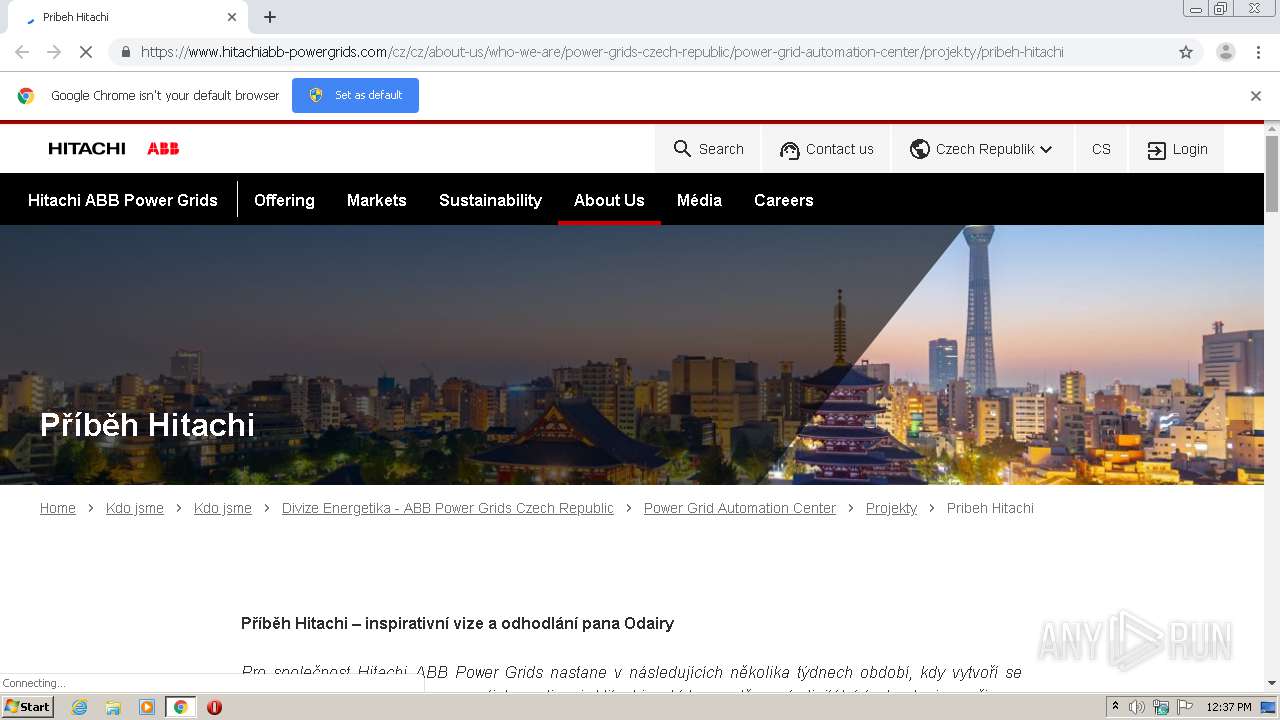The height and width of the screenshot is (720, 1280).
Task: Open Divize Energetika breadcrumb link
Action: coord(448,508)
